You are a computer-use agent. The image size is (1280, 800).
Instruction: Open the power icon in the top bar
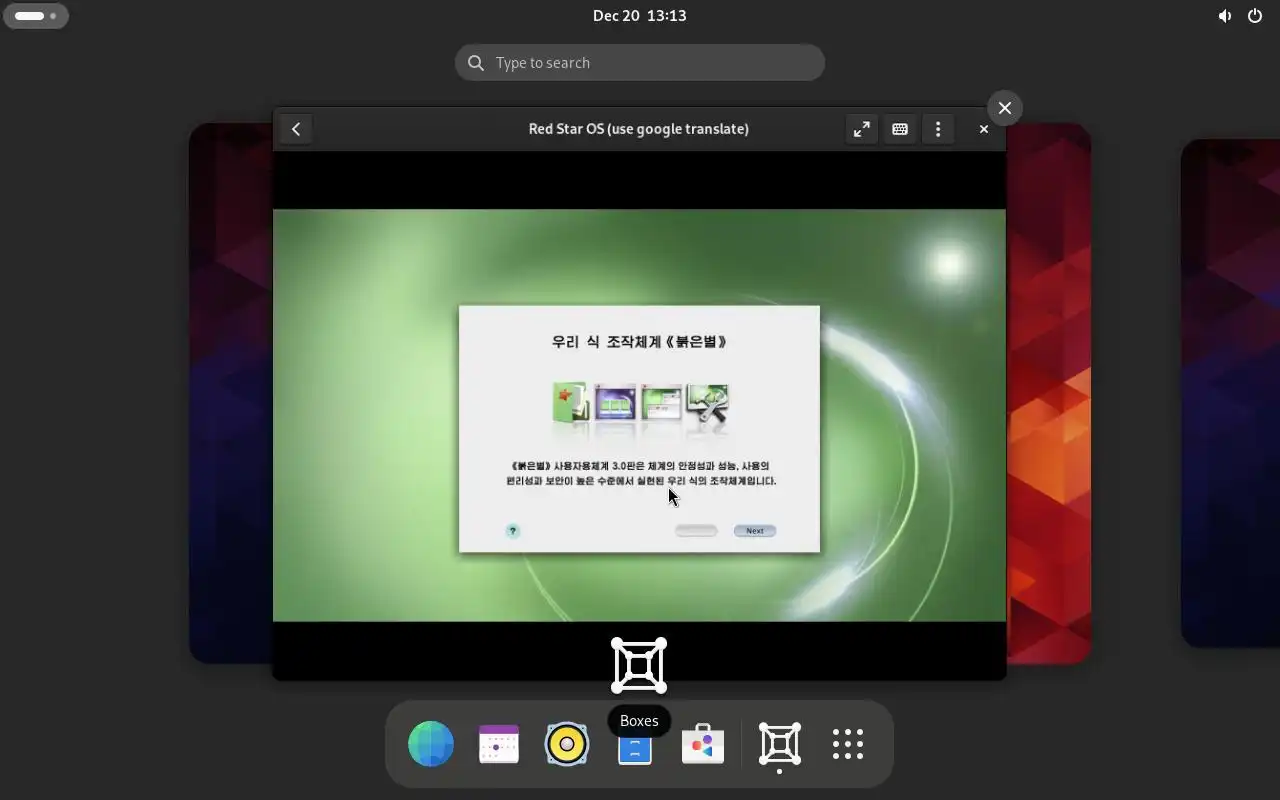[1255, 16]
